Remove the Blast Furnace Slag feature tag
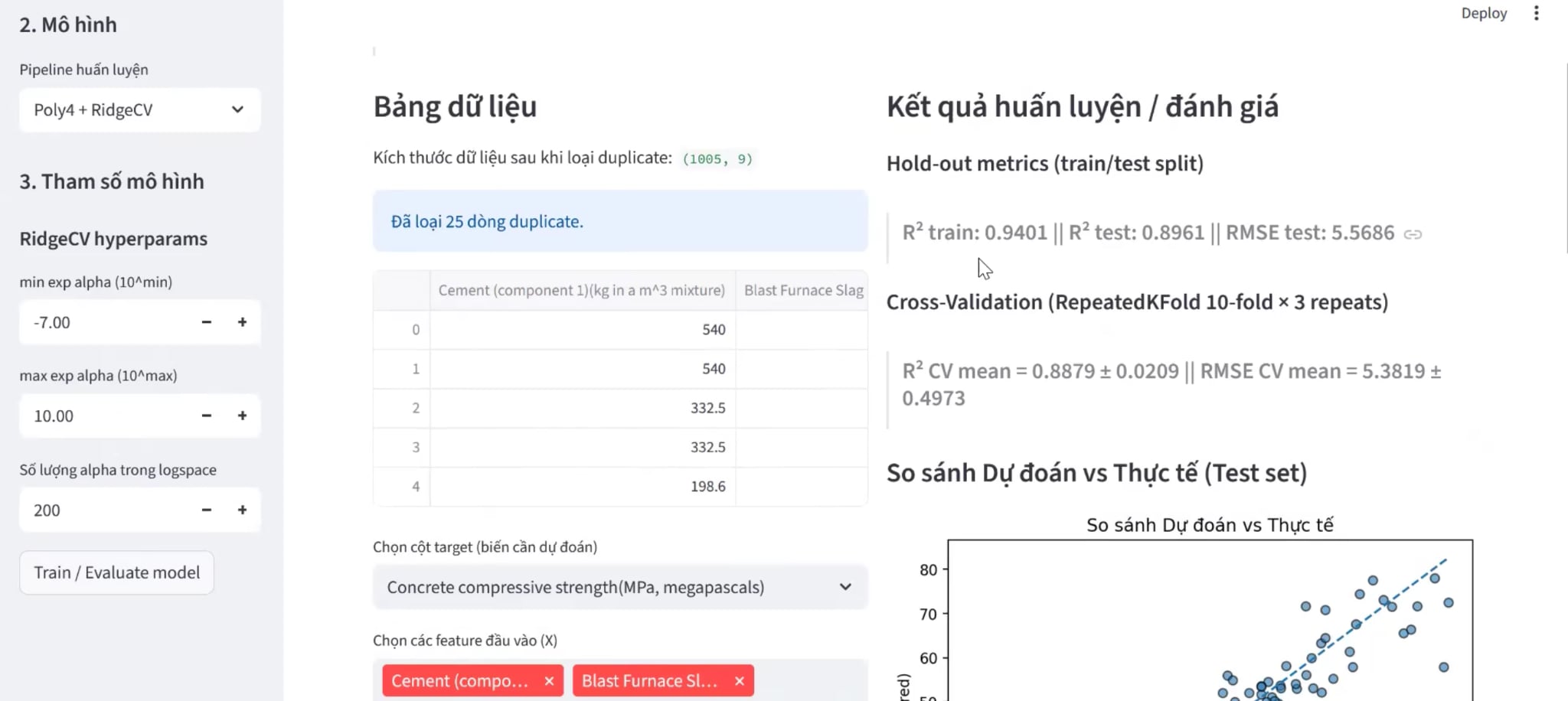 [x=739, y=681]
